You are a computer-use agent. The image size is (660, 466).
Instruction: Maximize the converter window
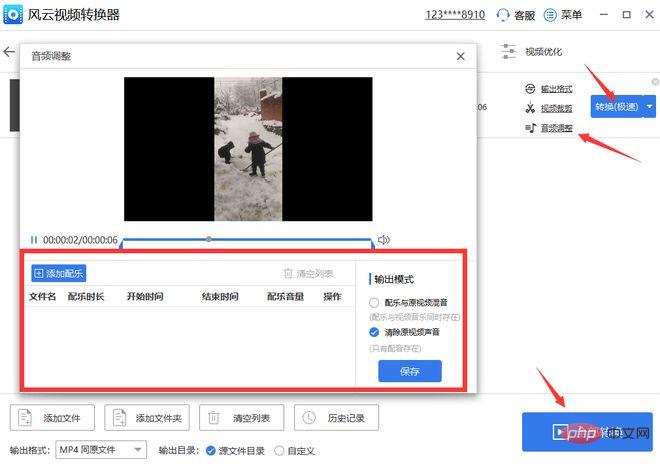(x=626, y=15)
